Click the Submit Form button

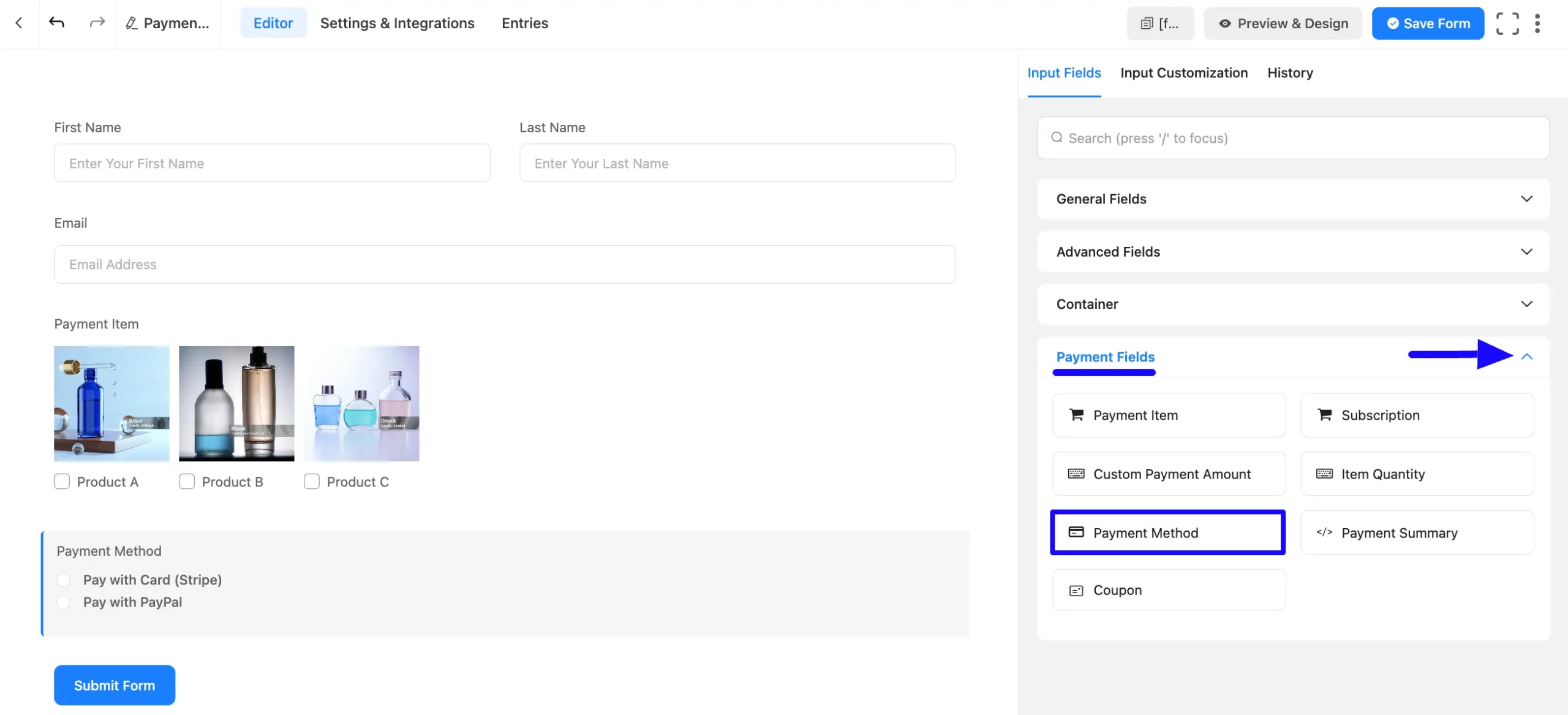pos(115,685)
